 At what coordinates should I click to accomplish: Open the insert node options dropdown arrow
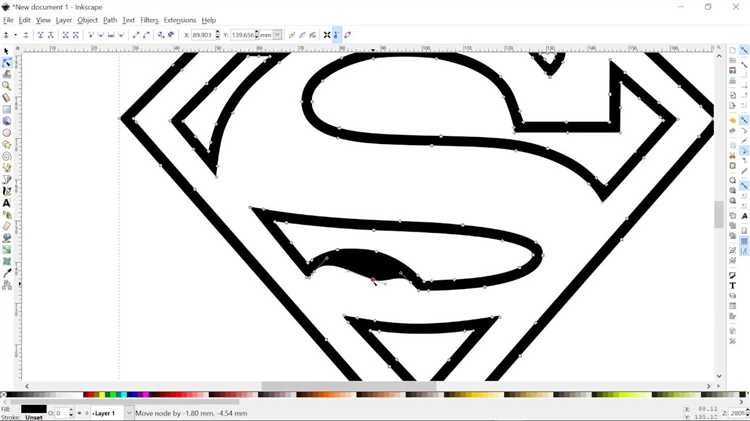[x=15, y=35]
